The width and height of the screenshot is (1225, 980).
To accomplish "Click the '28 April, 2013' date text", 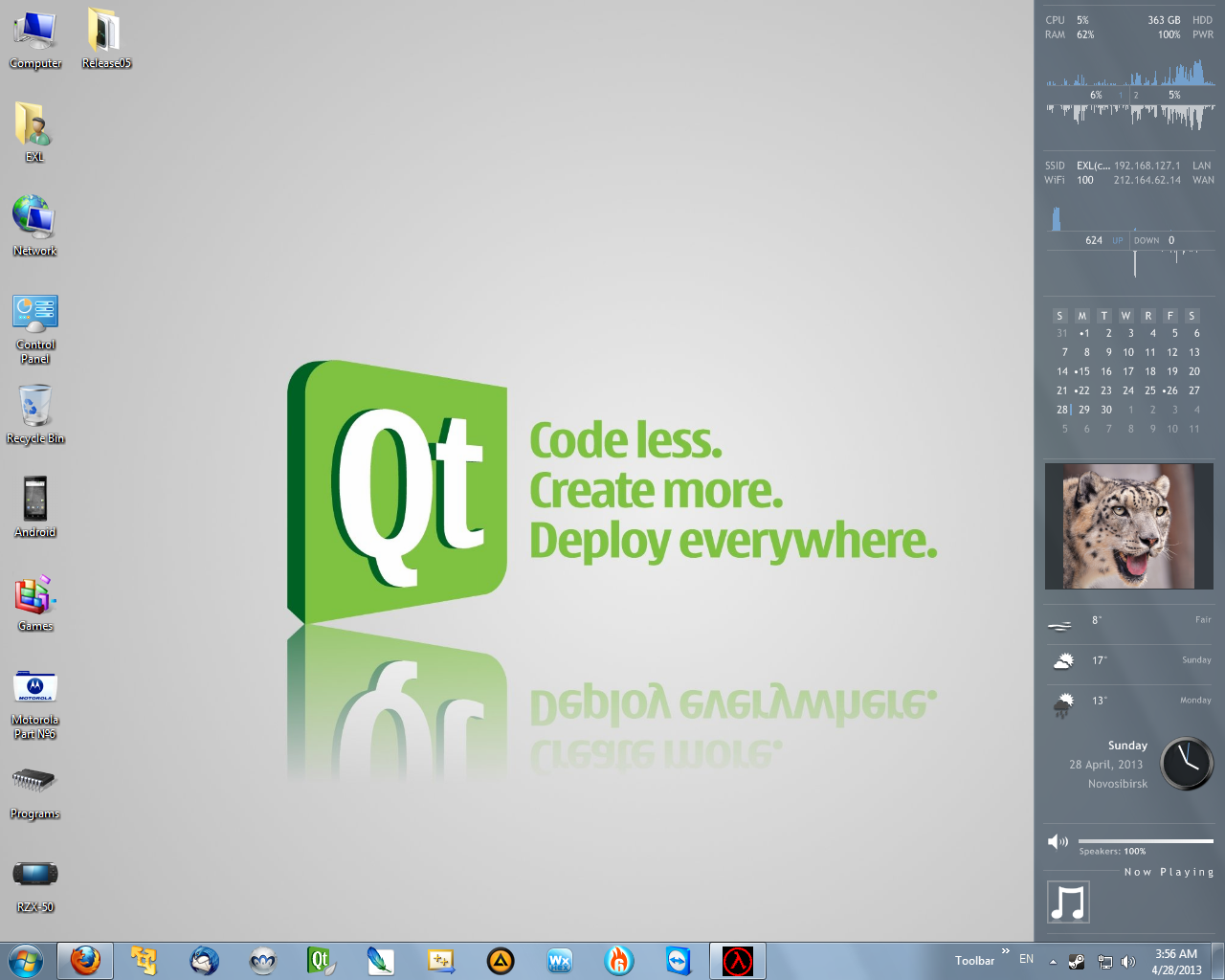I will (1106, 765).
